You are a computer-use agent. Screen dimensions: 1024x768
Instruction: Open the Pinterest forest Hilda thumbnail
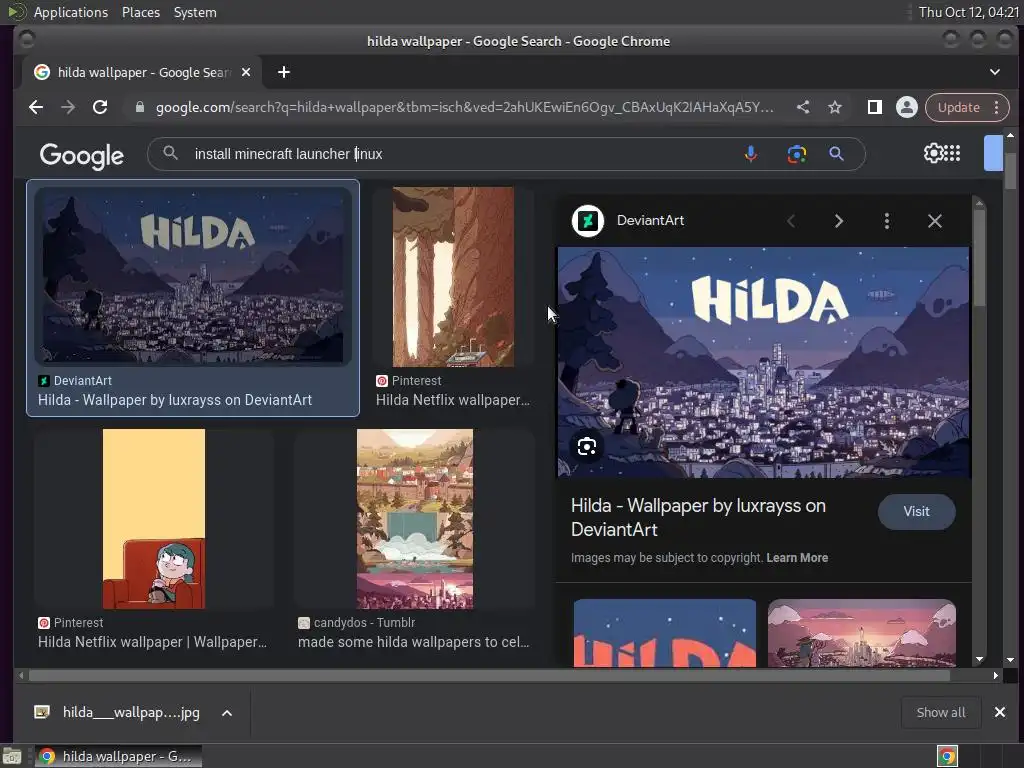coord(453,277)
